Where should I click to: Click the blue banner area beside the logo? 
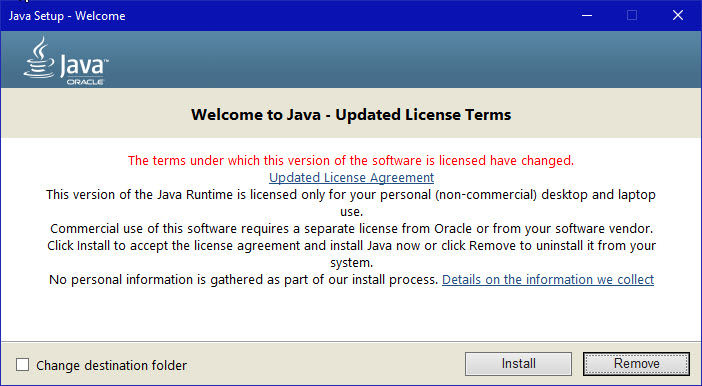coord(403,59)
